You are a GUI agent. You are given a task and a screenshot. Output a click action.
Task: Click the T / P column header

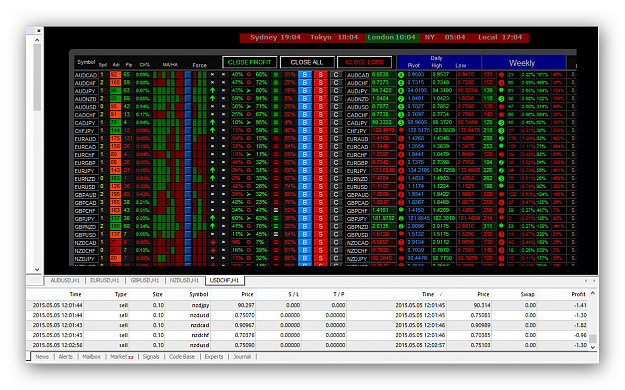(339, 294)
